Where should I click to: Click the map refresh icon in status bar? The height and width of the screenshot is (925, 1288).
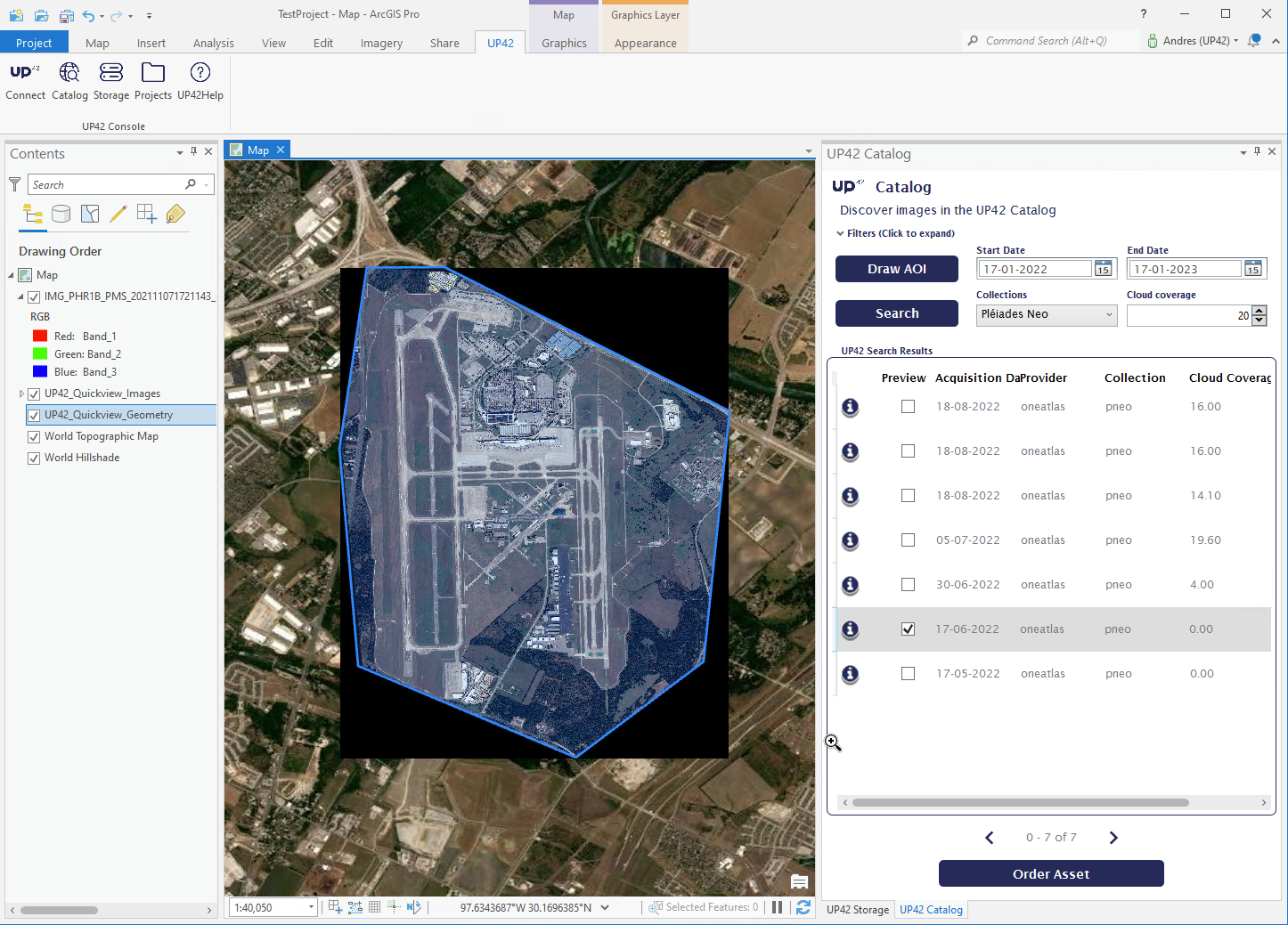[803, 907]
